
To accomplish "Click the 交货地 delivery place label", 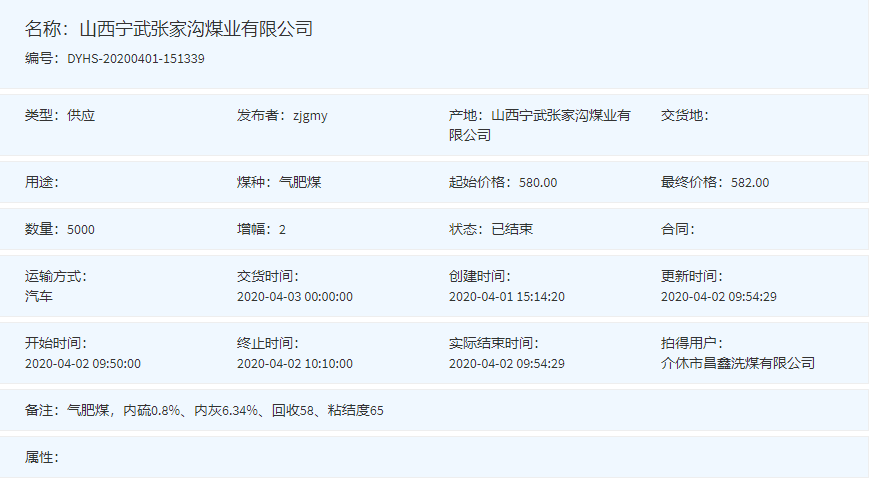I will click(x=684, y=116).
